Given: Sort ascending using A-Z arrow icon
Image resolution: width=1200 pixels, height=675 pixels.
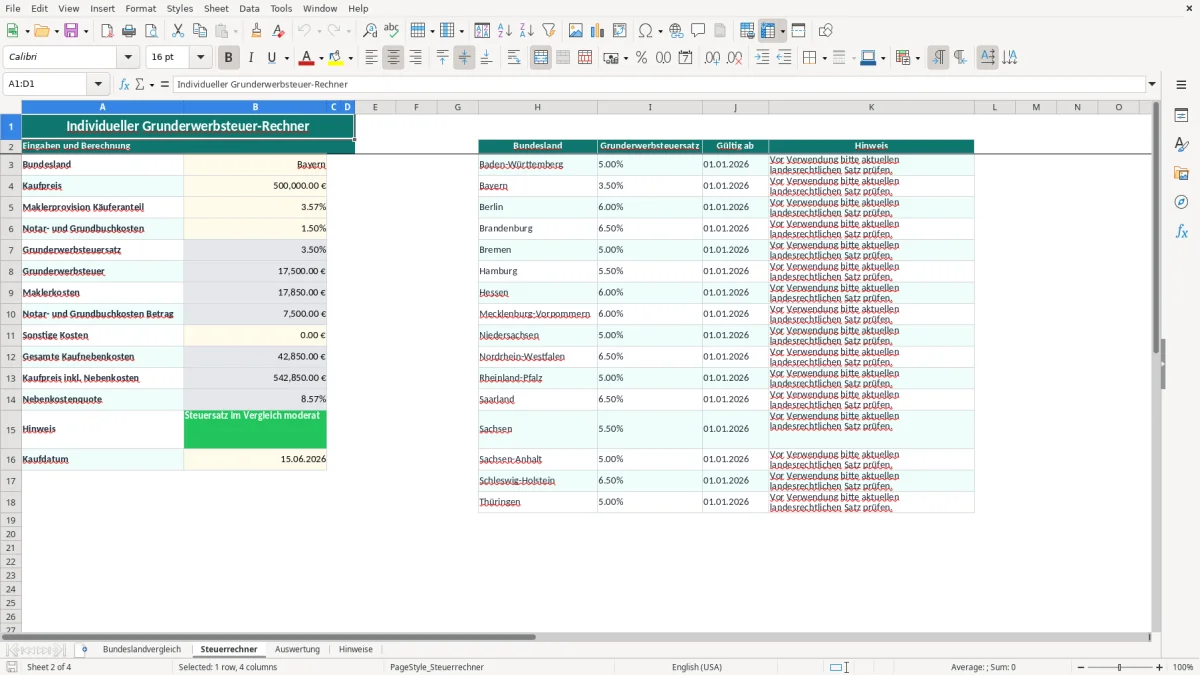Looking at the screenshot, I should [x=505, y=31].
